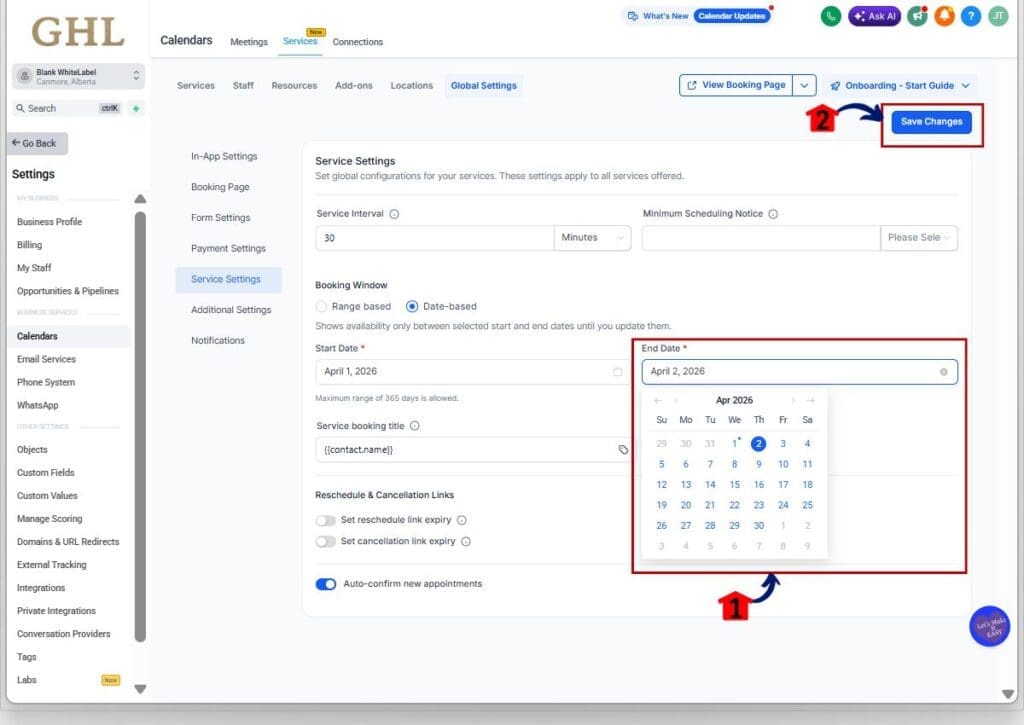Click the info icon beside Service Interval
The image size is (1024, 725).
[394, 214]
